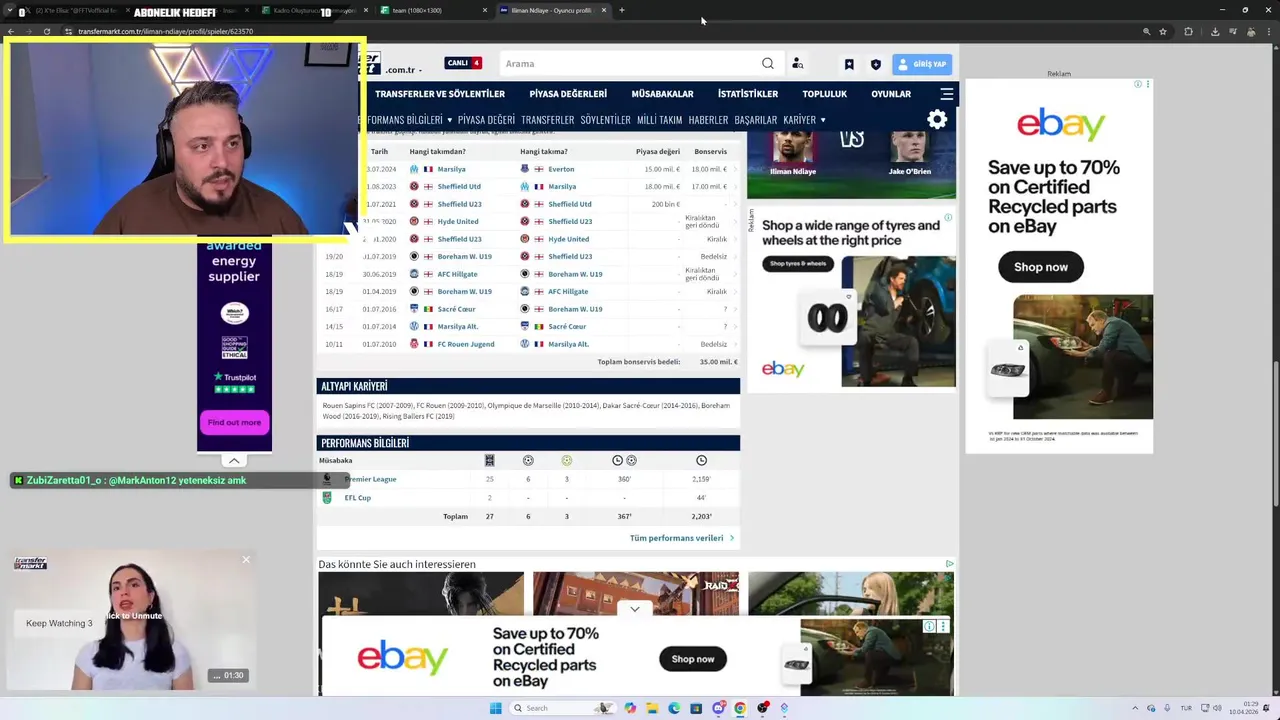
Task: Click Find out more on the left ad
Action: [234, 422]
